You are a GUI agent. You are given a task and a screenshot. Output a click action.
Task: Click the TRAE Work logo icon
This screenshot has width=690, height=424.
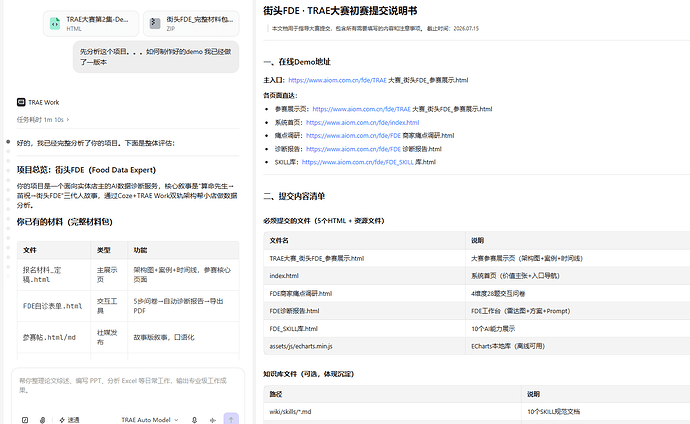pos(21,102)
